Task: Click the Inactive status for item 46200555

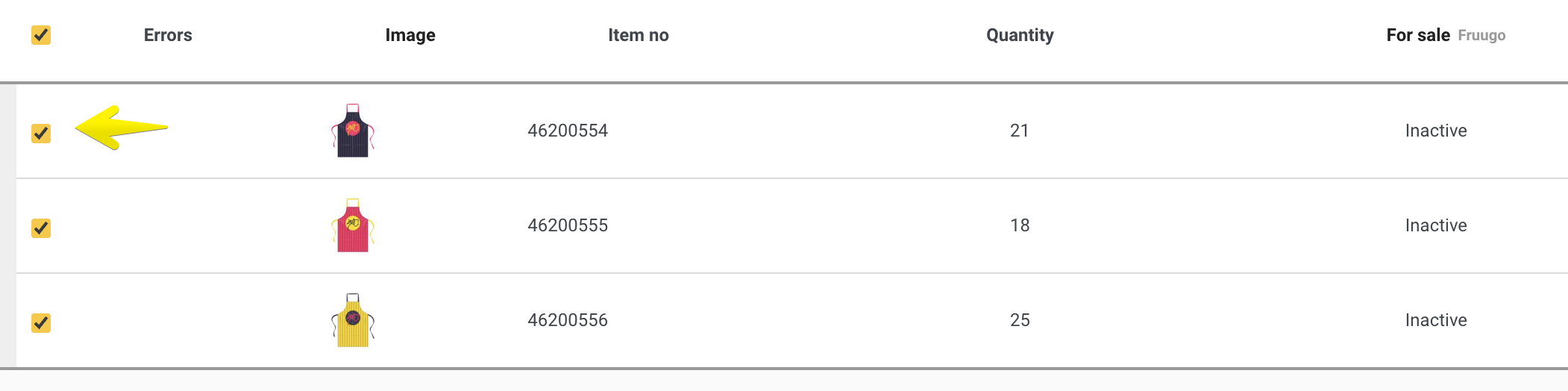Action: (1436, 225)
